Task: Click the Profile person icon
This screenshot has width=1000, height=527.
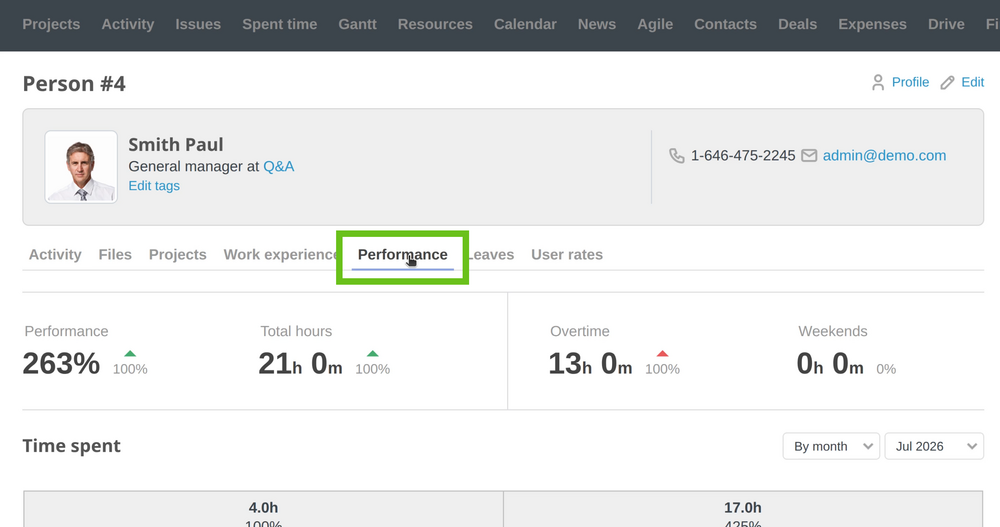Action: [878, 82]
